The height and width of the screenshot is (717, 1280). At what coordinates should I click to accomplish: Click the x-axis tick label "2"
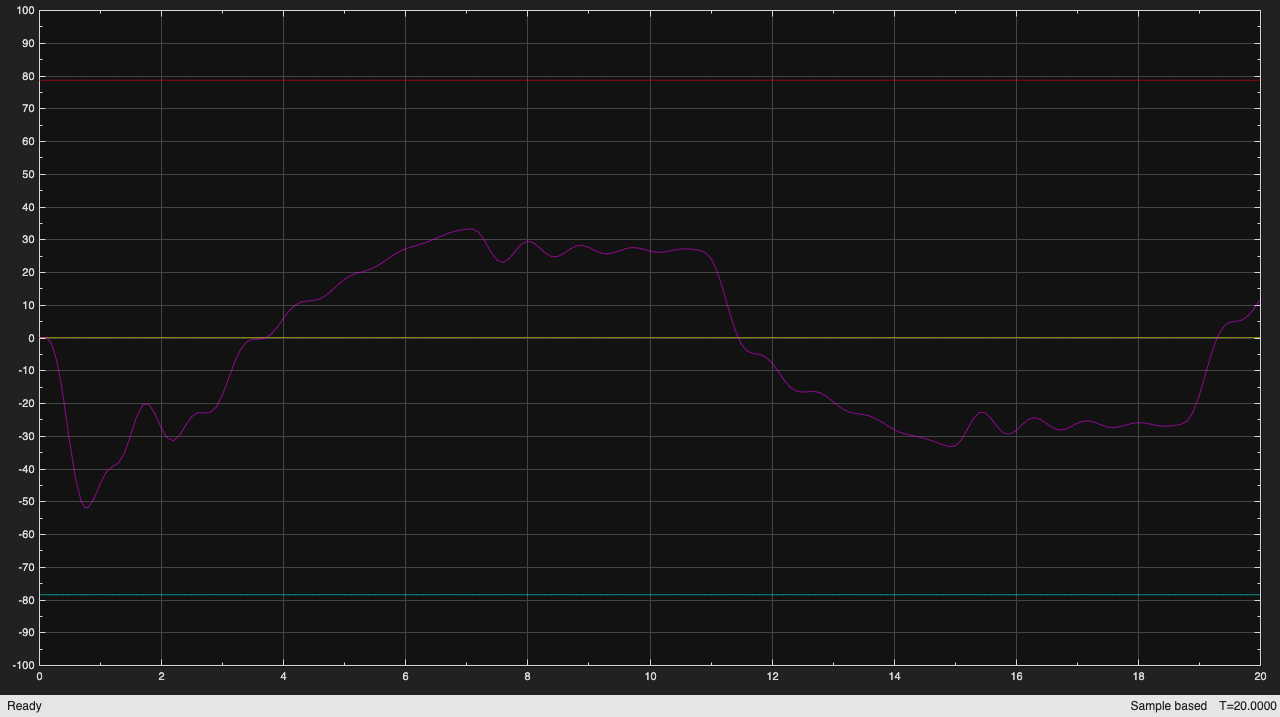pos(161,676)
